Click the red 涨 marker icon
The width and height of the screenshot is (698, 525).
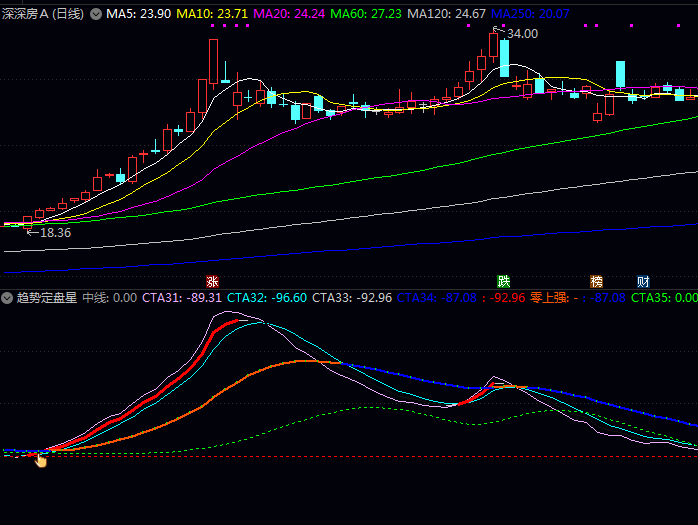coord(212,281)
